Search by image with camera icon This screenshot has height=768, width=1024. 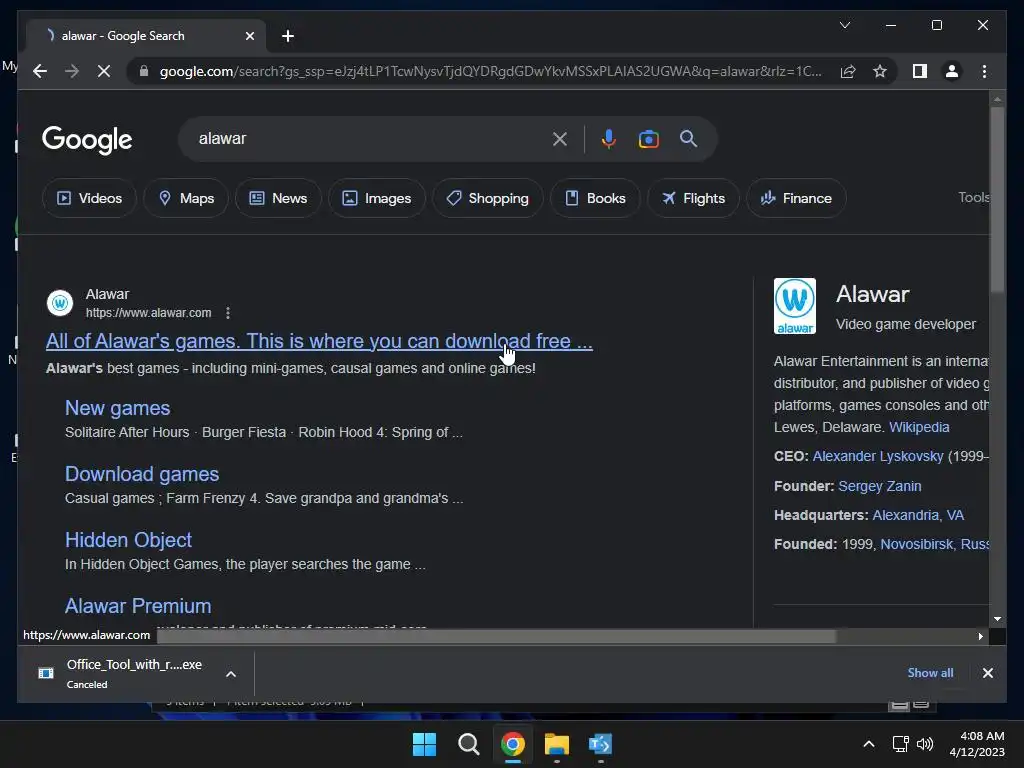(648, 138)
